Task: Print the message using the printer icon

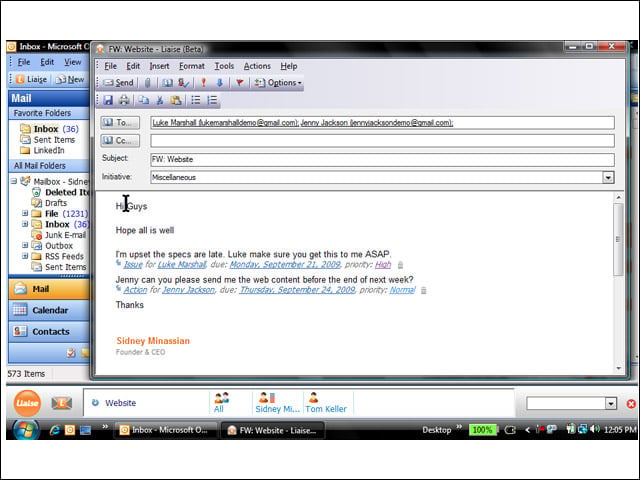Action: [x=124, y=100]
